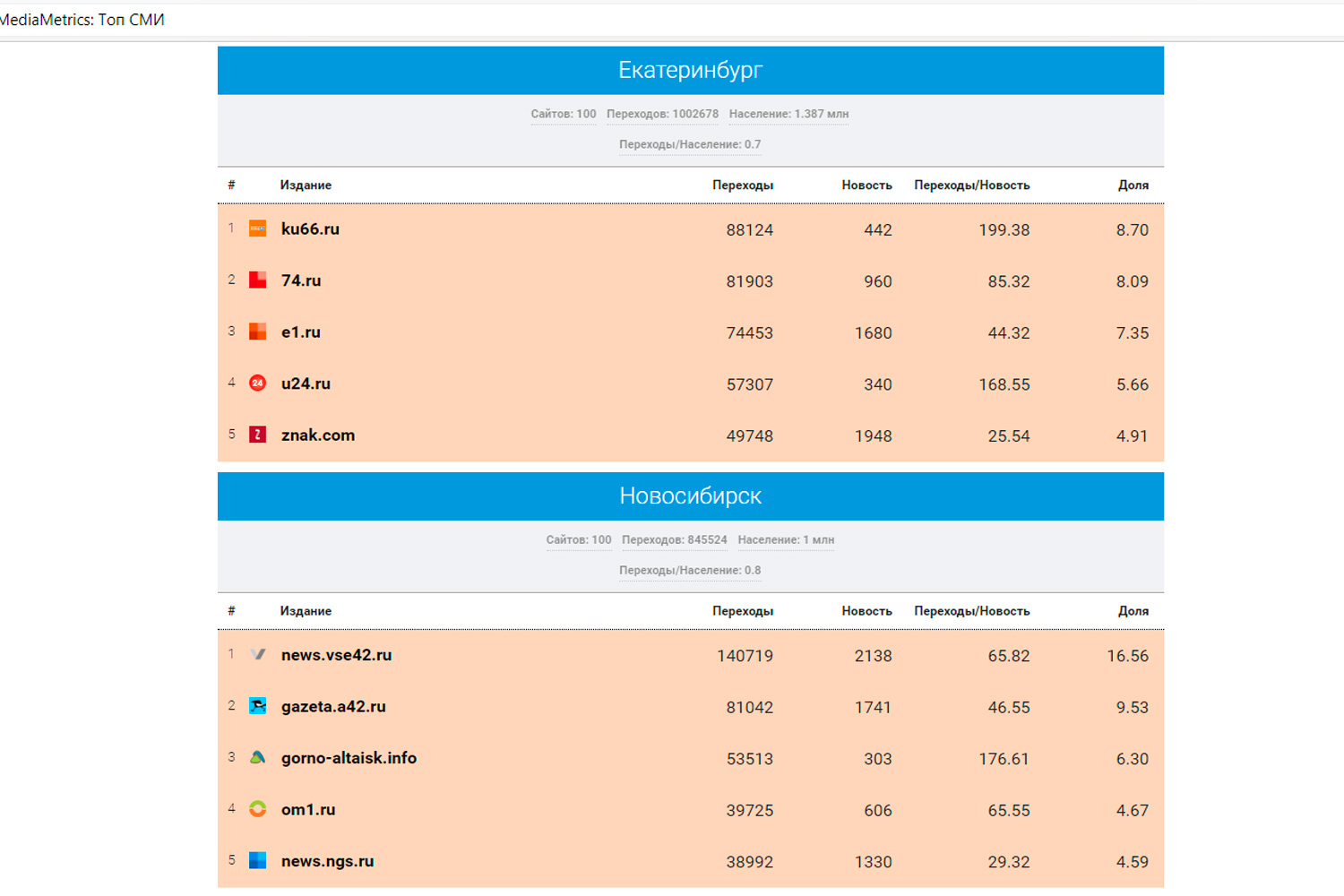Click the om1.ru circular icon

[x=257, y=809]
